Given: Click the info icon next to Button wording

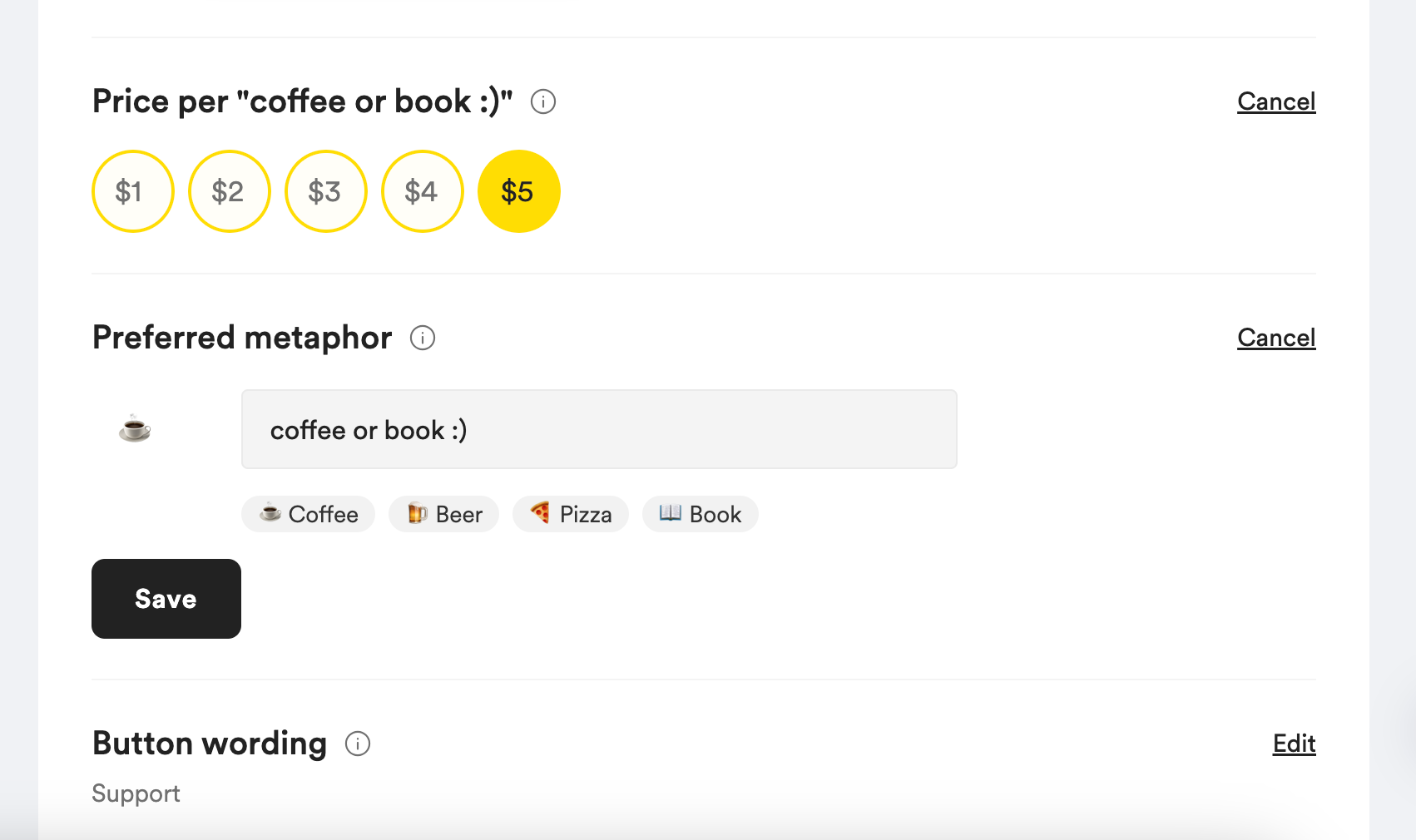Looking at the screenshot, I should pos(358,744).
